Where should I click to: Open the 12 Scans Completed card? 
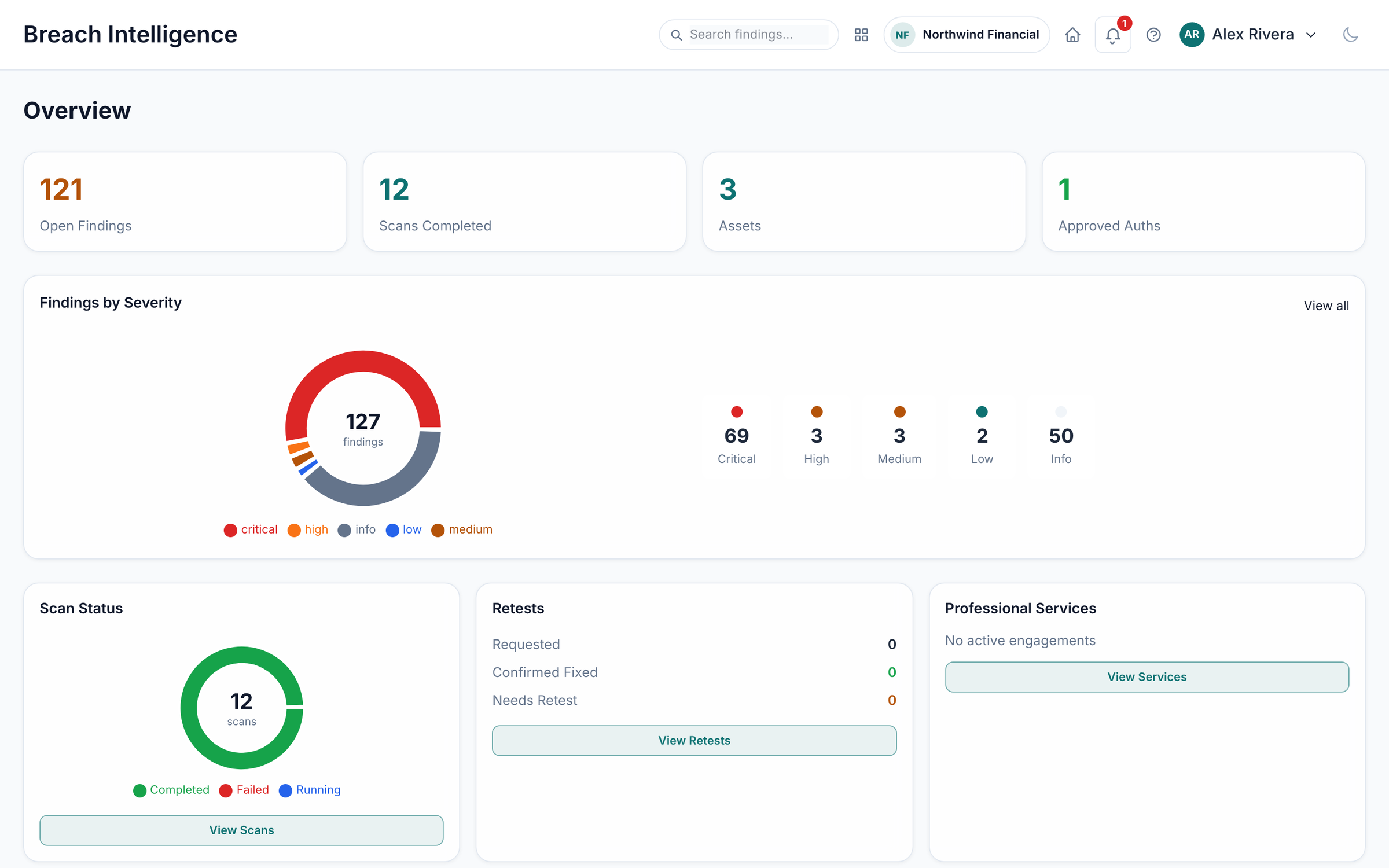pyautogui.click(x=524, y=201)
